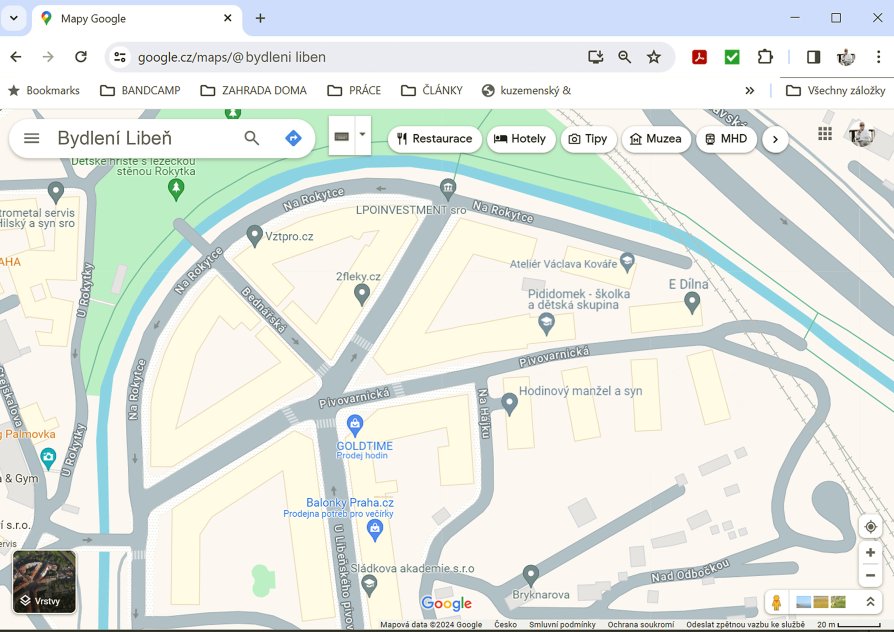The width and height of the screenshot is (894, 632).
Task: Select the E Dílna map pin
Action: [x=692, y=302]
